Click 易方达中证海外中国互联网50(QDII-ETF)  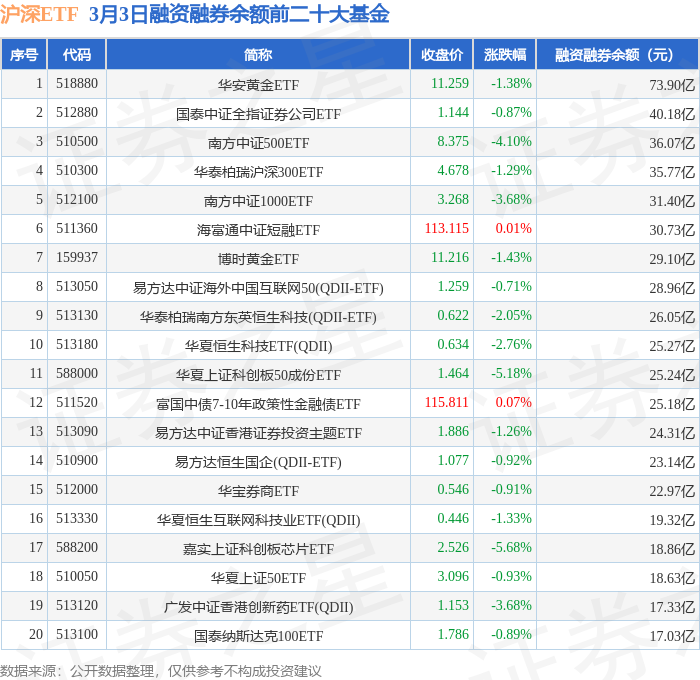pyautogui.click(x=258, y=288)
